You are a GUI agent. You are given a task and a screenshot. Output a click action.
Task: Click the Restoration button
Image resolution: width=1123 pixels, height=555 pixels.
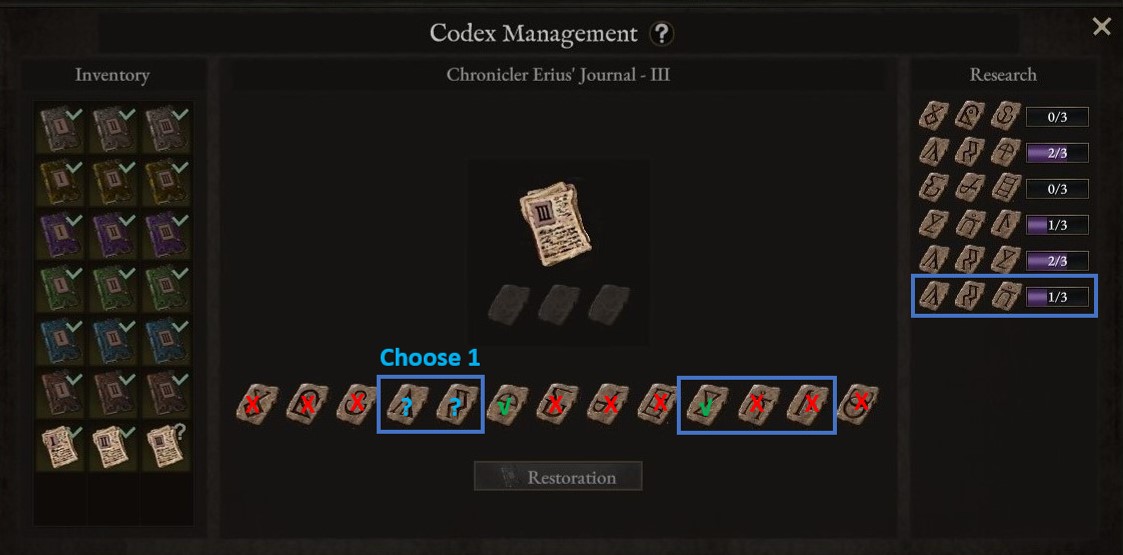558,476
